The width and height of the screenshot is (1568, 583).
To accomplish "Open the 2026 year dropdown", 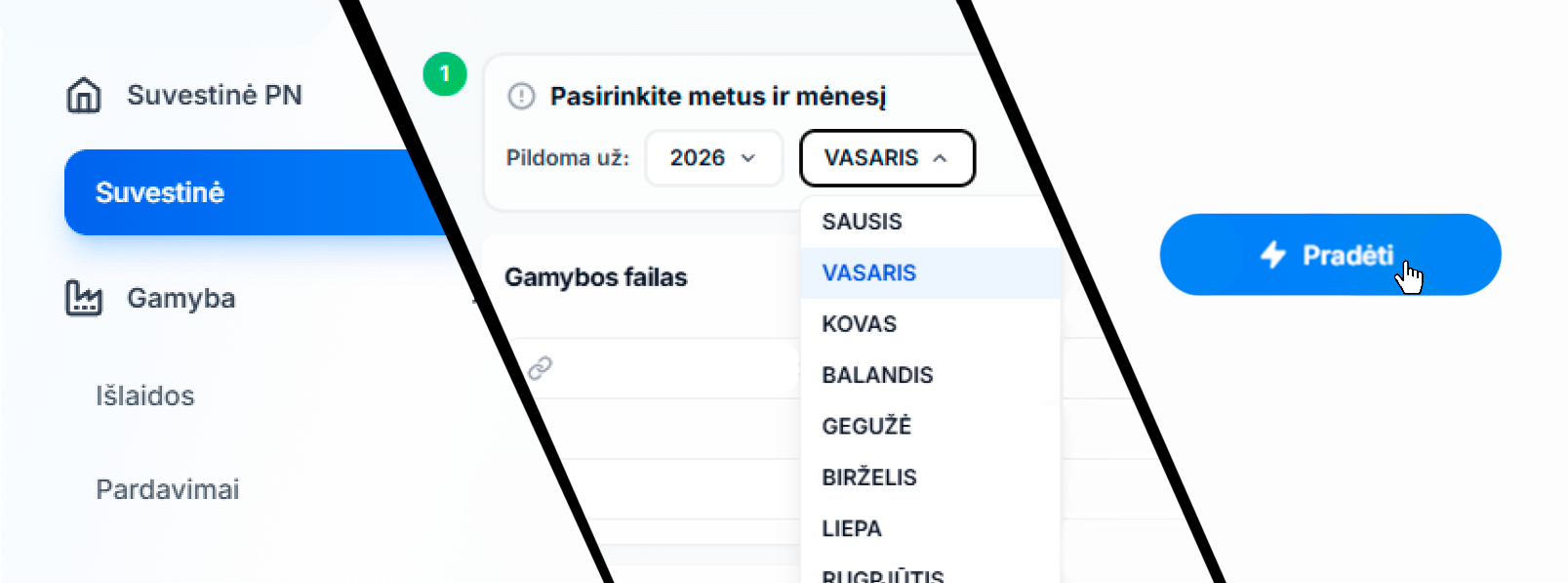I will (x=713, y=158).
